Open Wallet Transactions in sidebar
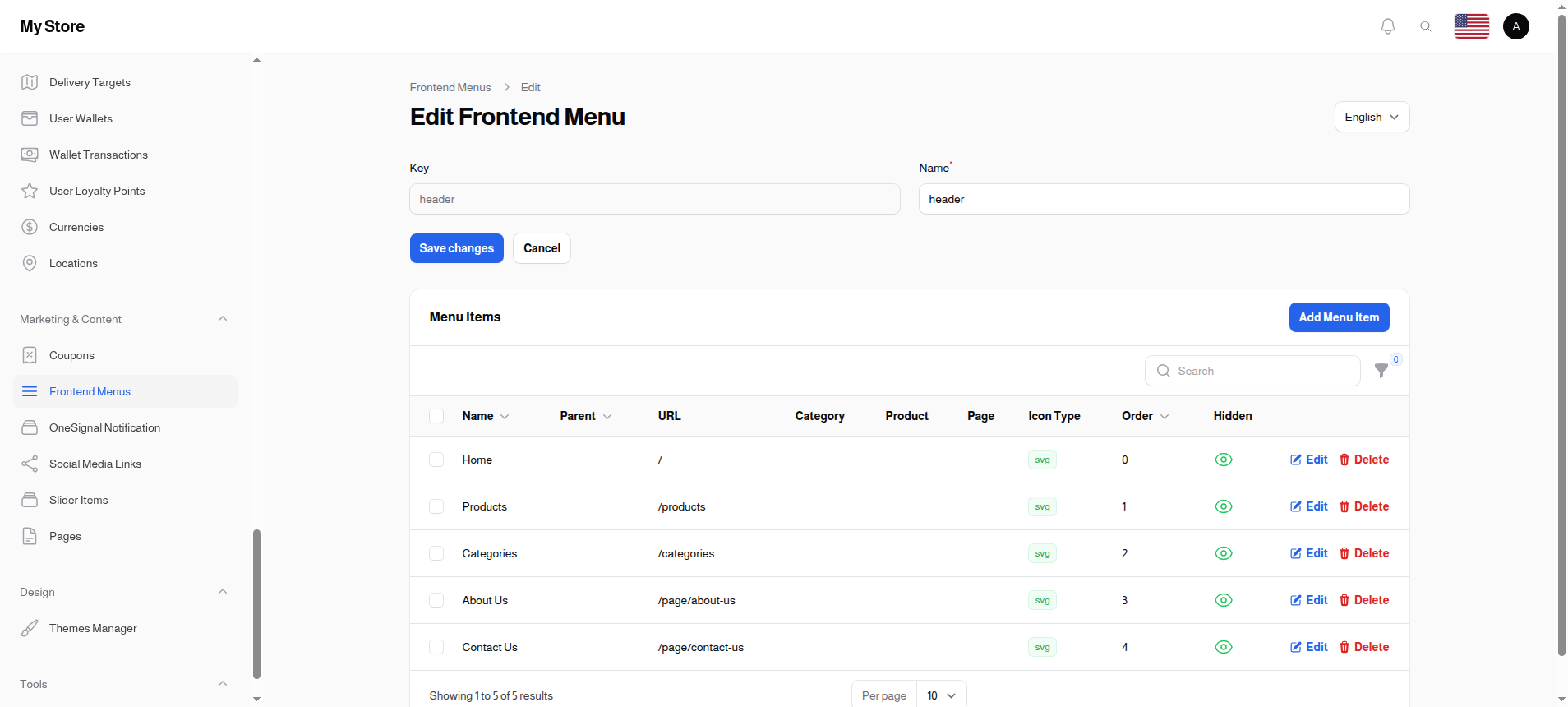Screen dimensions: 1568x707 pyautogui.click(x=125, y=155)
